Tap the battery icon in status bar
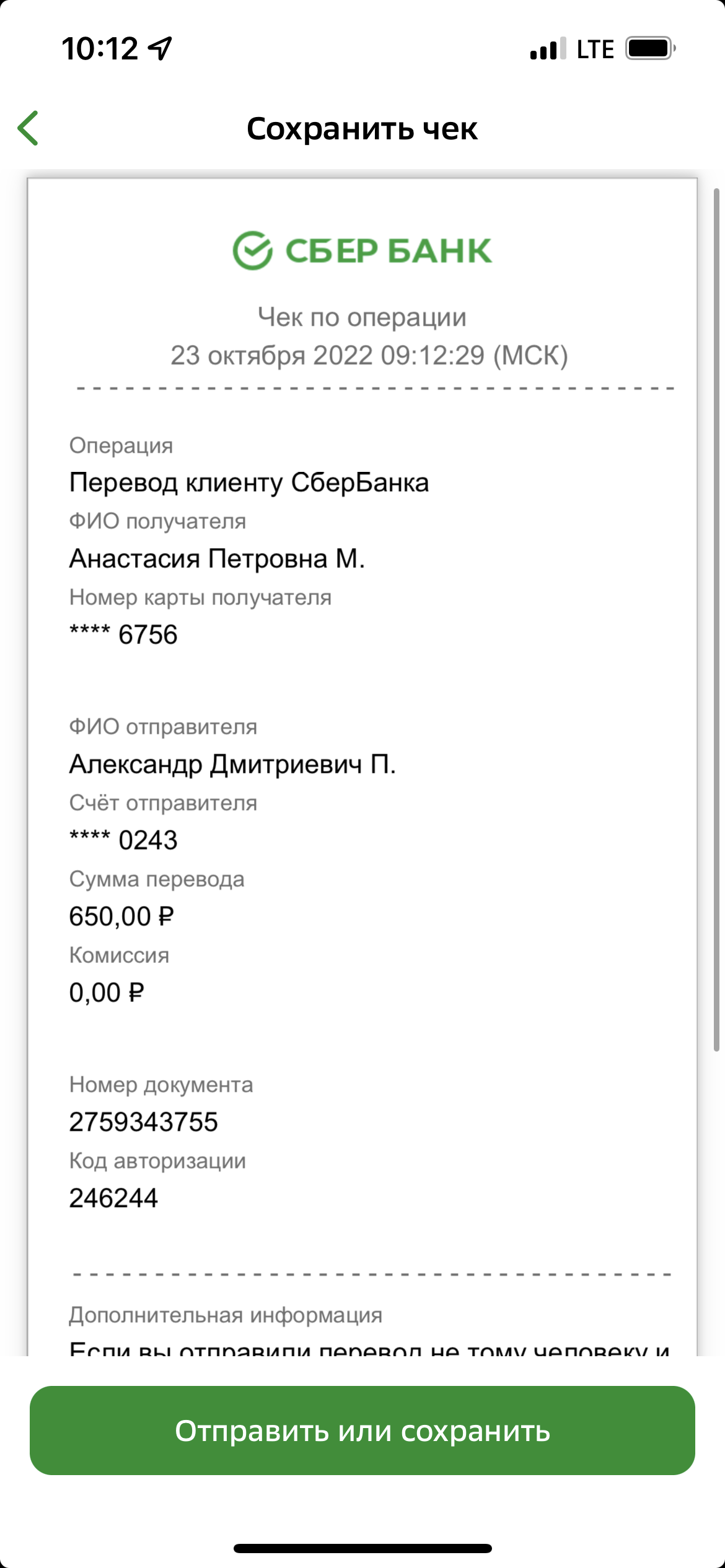The width and height of the screenshot is (725, 1568). [650, 48]
